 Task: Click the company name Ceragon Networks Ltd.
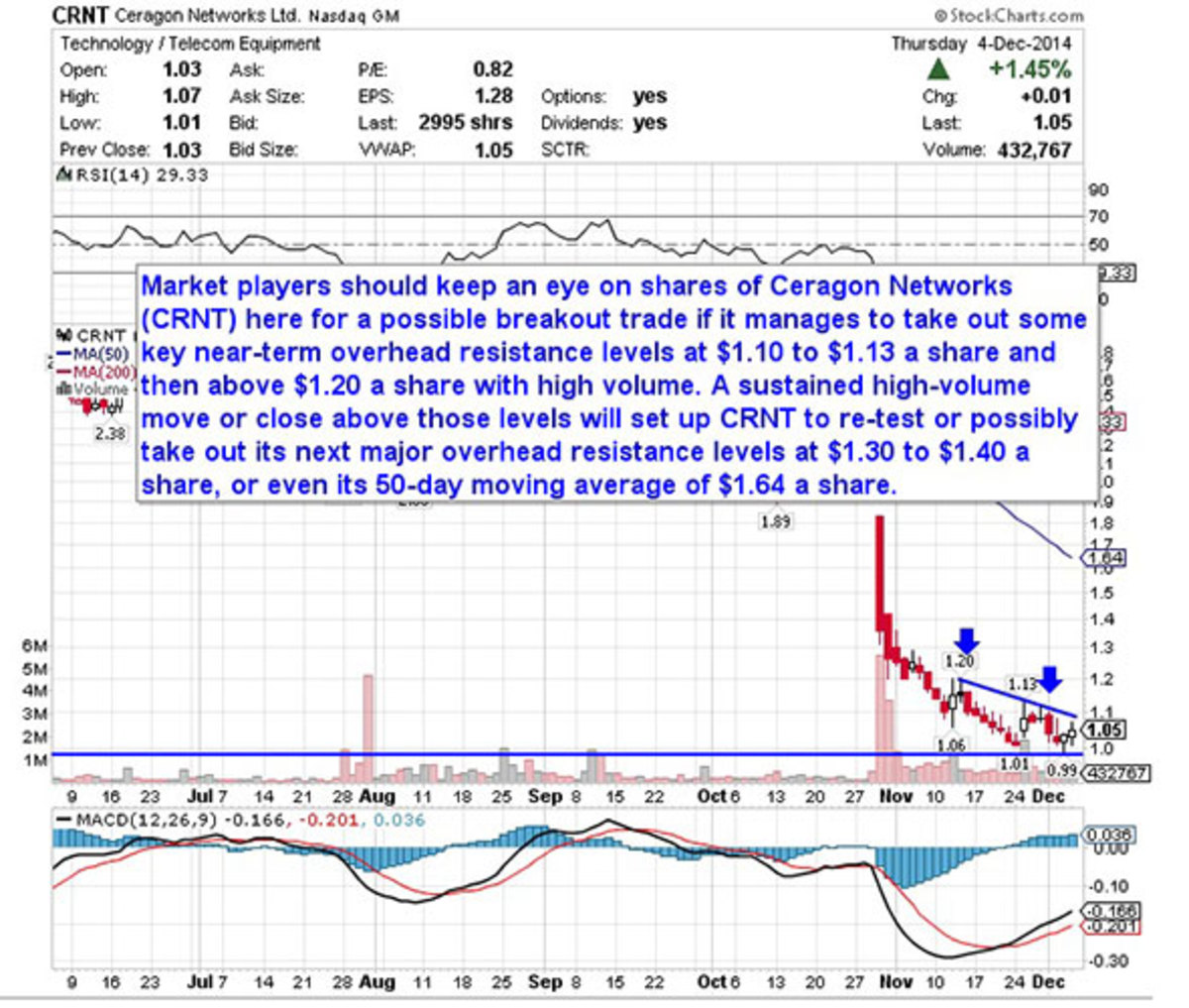tap(207, 17)
